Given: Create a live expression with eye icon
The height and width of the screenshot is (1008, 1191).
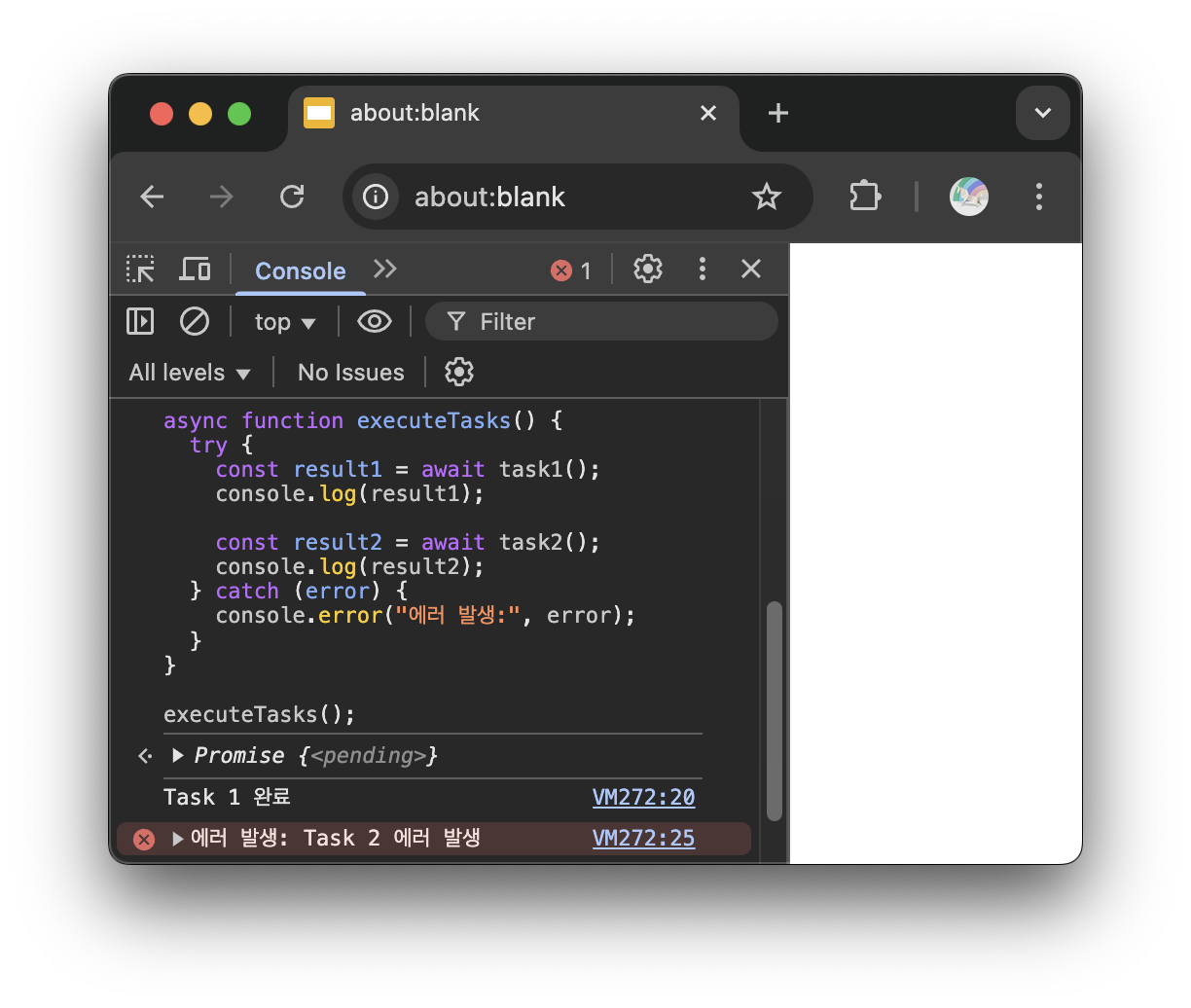Looking at the screenshot, I should point(375,321).
